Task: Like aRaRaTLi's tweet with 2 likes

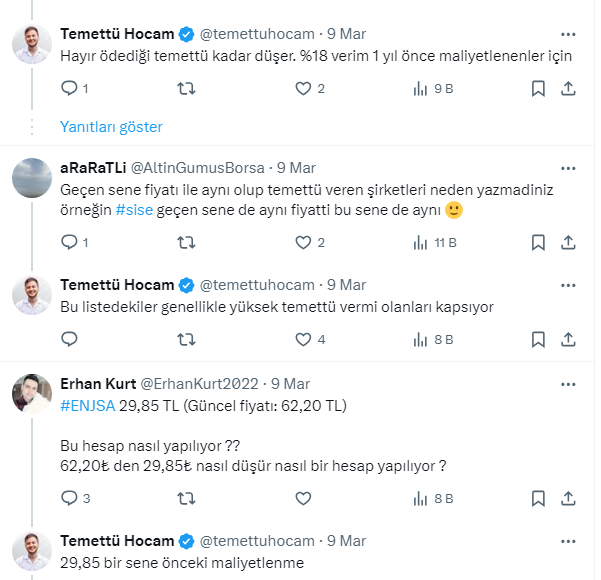Action: coord(305,242)
